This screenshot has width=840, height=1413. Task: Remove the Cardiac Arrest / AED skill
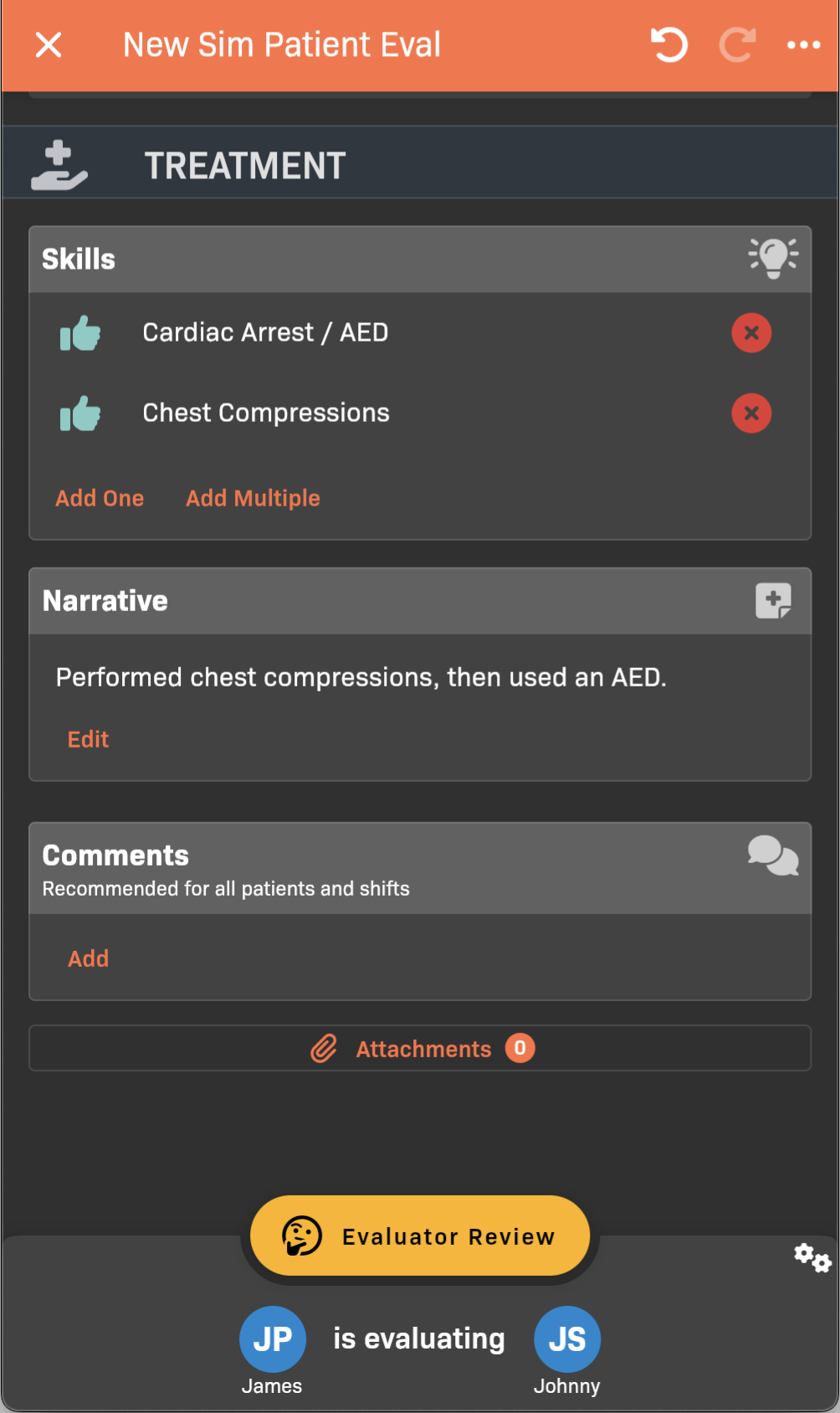click(x=751, y=333)
